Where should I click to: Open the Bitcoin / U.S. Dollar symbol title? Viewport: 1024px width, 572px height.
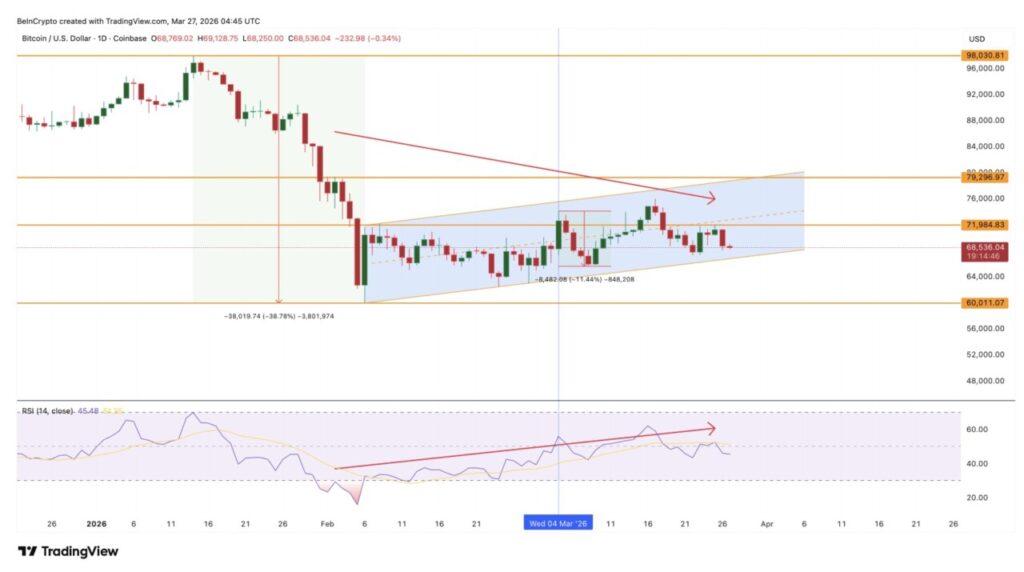click(x=84, y=39)
